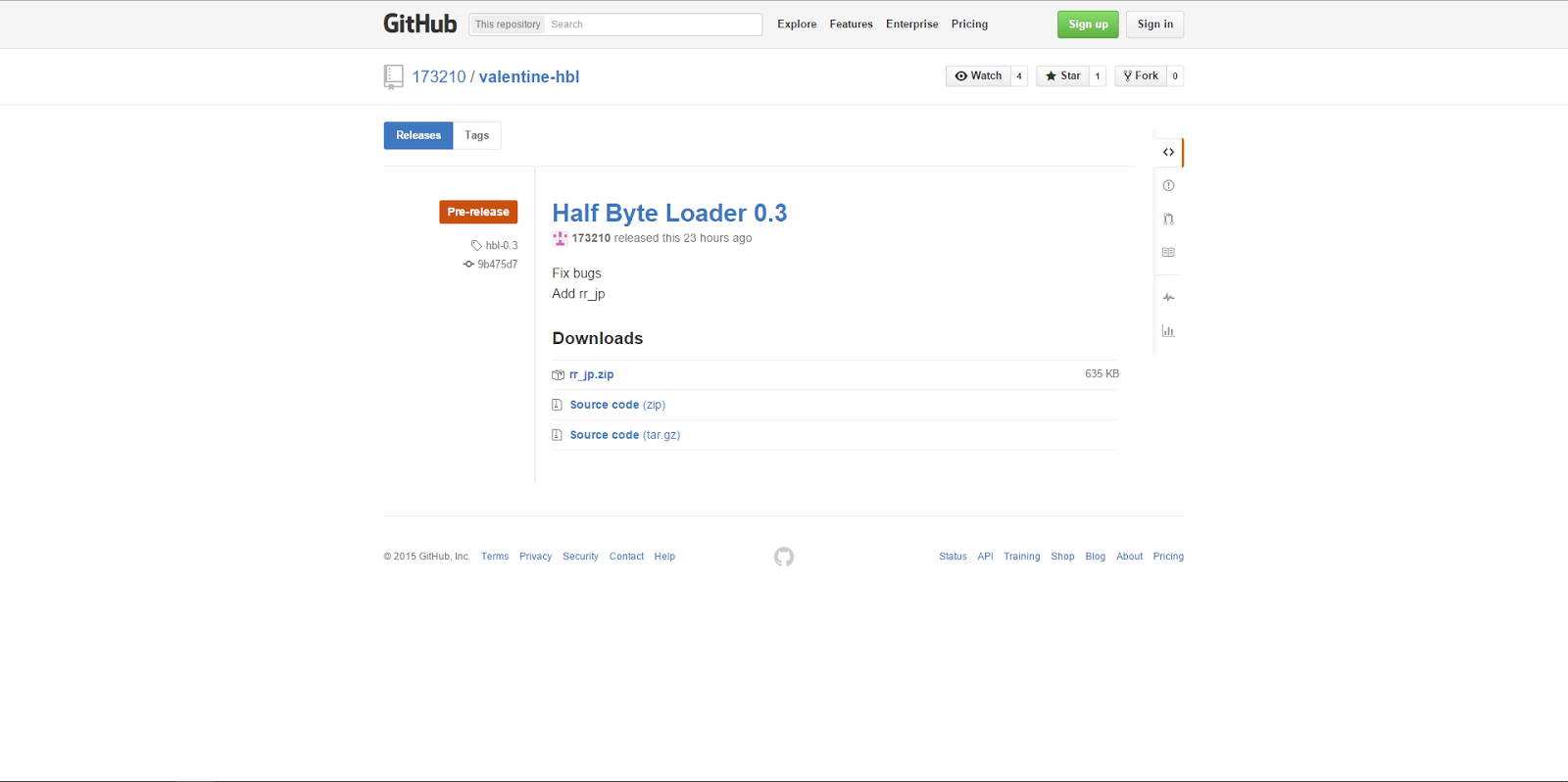
Task: Open About in the footer
Action: pyautogui.click(x=1130, y=557)
